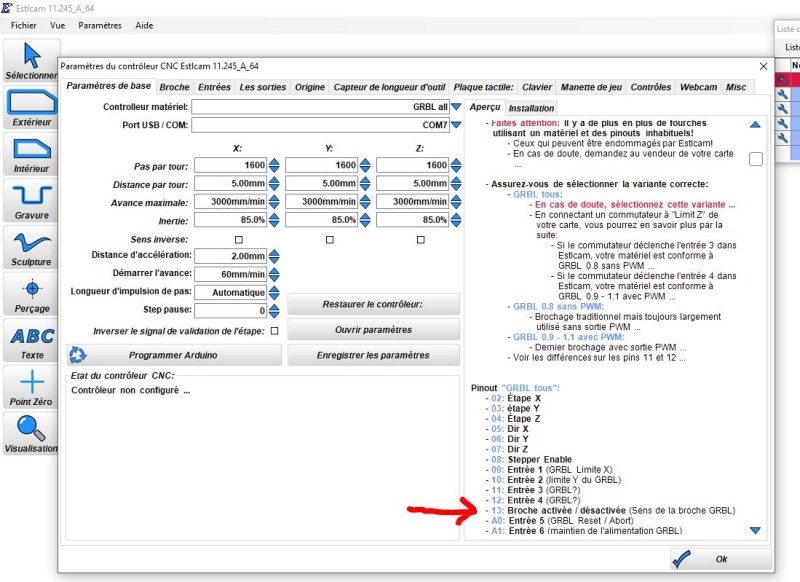
Task: Adjust Distance par tour X stepper
Action: click(274, 183)
